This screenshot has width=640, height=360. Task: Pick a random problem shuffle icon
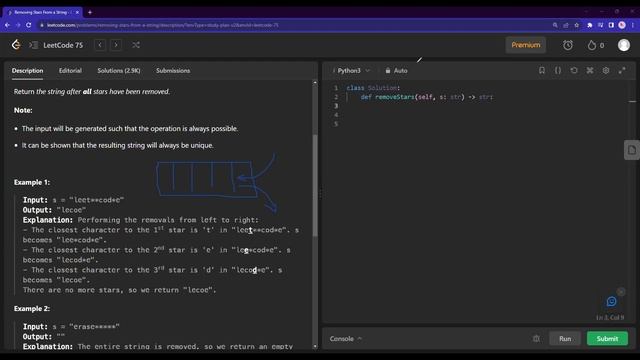pos(136,45)
